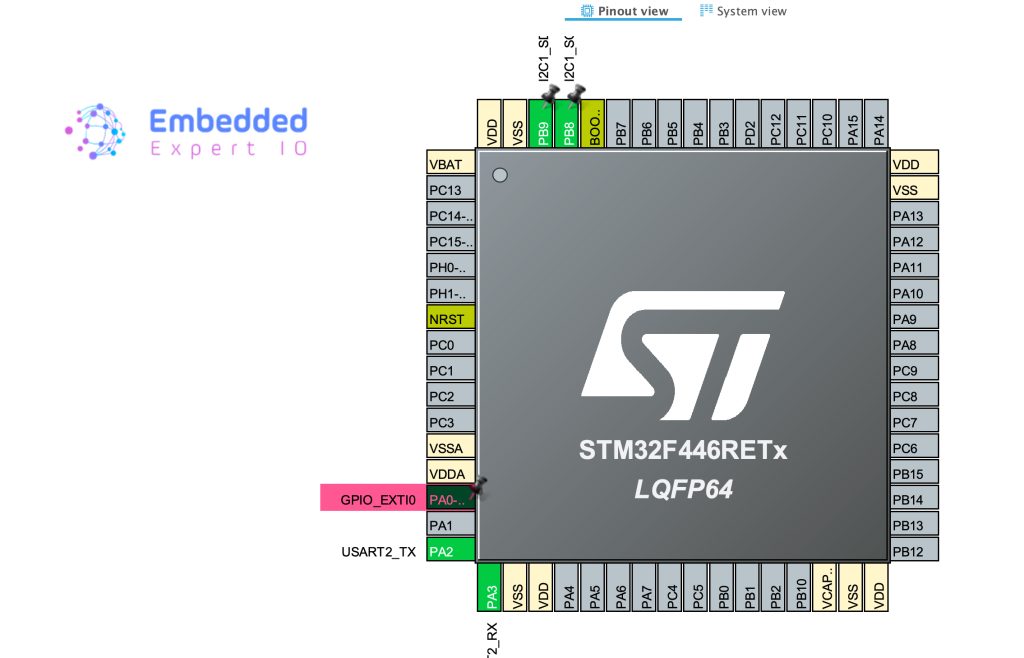Click the ST logo on the chip
Viewport: 1024px width, 658px height.
coord(682,359)
